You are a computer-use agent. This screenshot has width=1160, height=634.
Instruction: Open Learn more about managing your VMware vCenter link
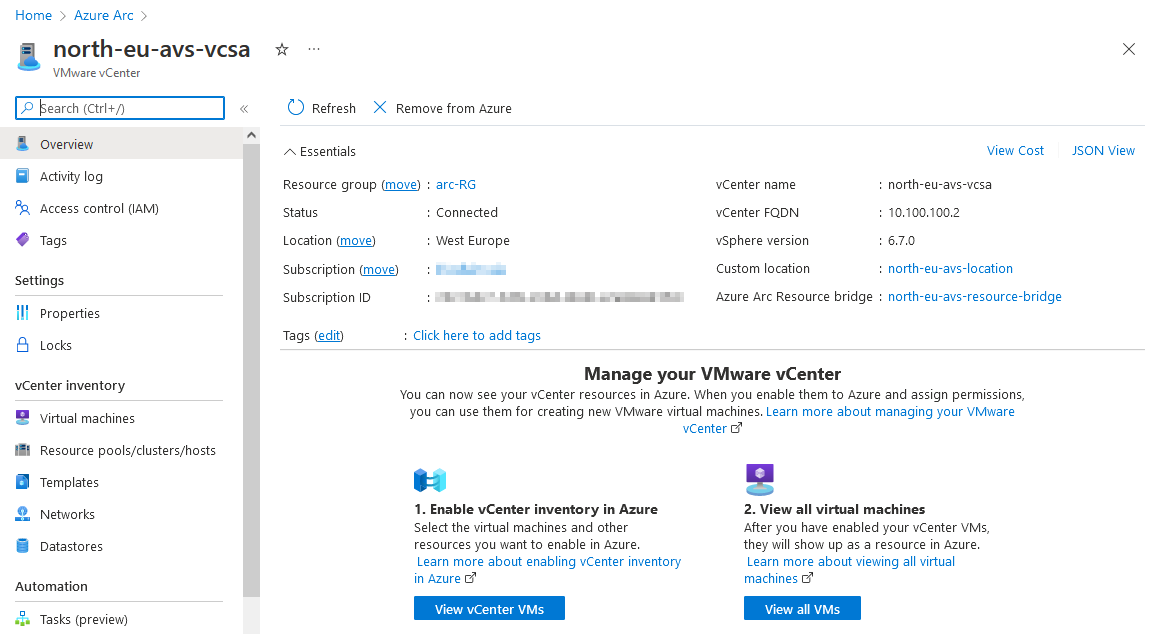point(890,411)
